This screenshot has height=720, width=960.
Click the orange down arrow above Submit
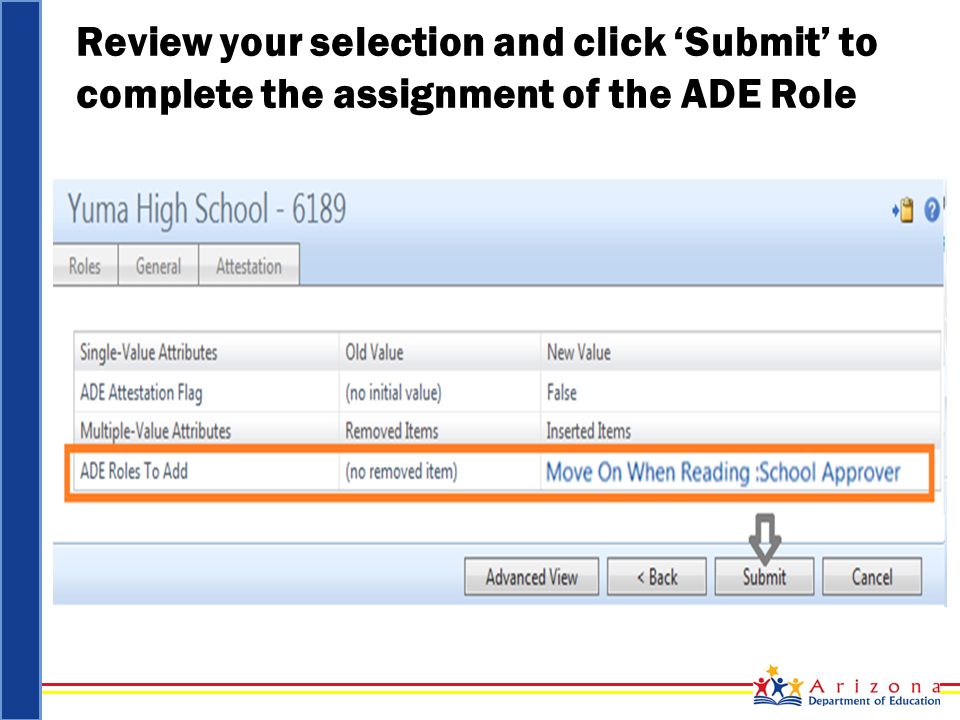pyautogui.click(x=765, y=539)
